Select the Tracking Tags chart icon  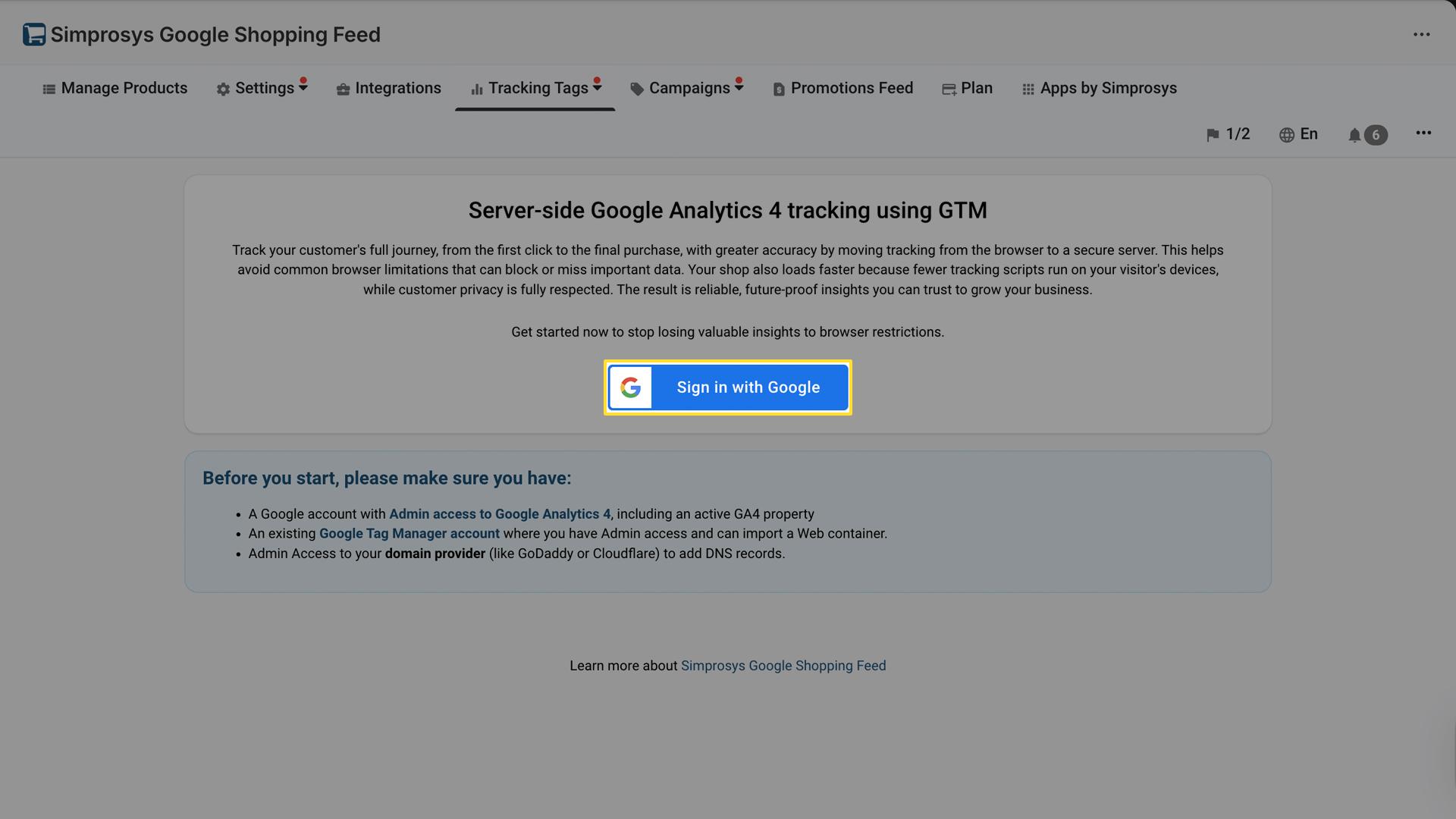click(x=476, y=88)
